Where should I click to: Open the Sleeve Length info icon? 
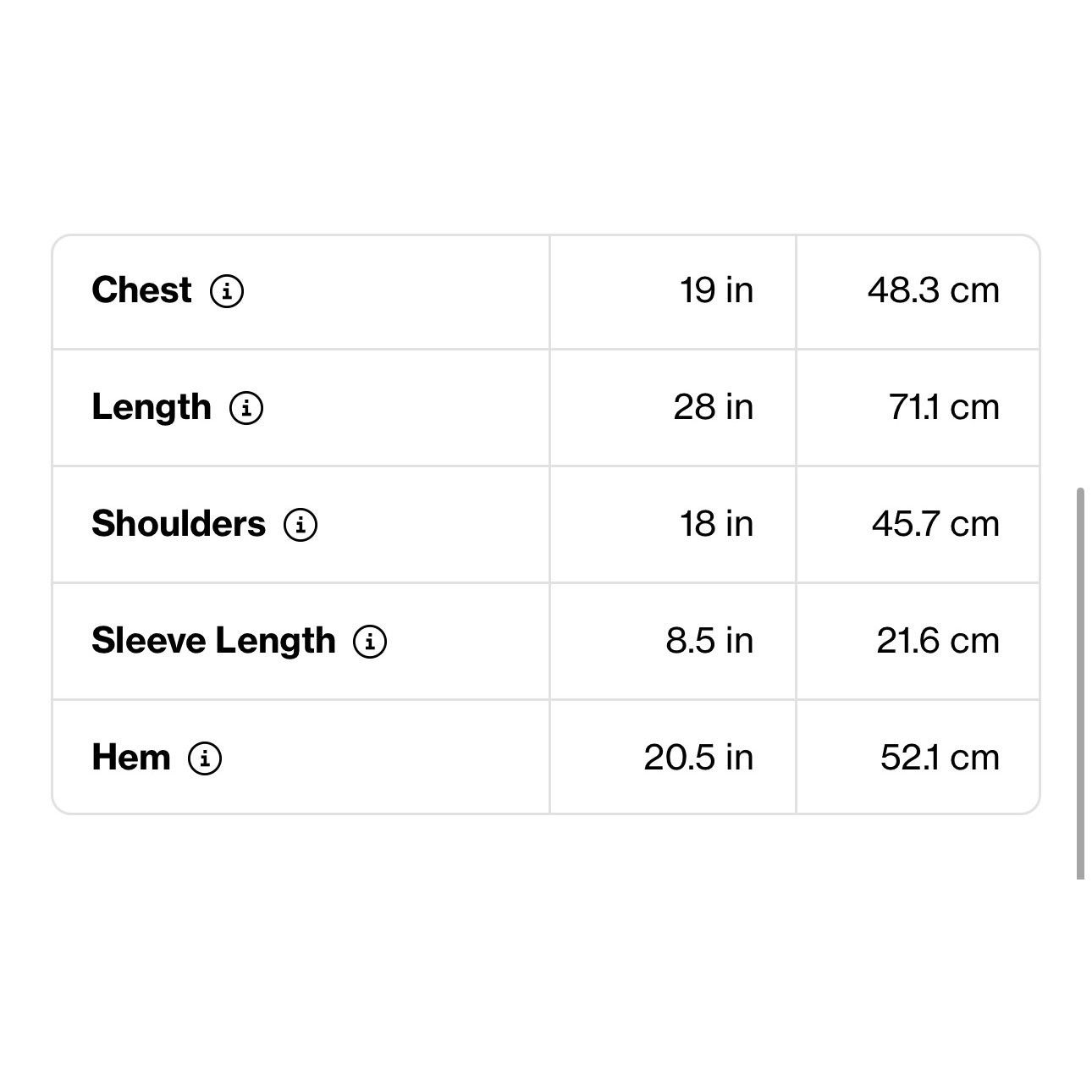click(370, 642)
